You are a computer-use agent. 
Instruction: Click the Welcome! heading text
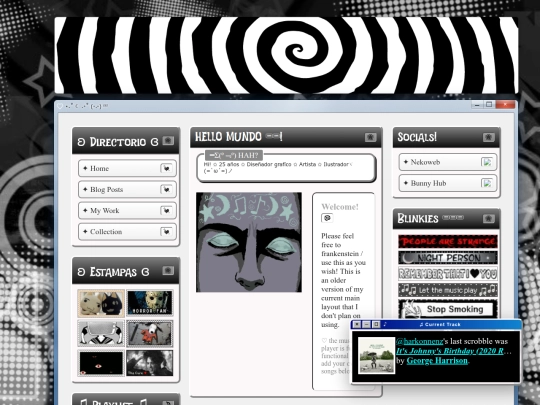(340, 207)
